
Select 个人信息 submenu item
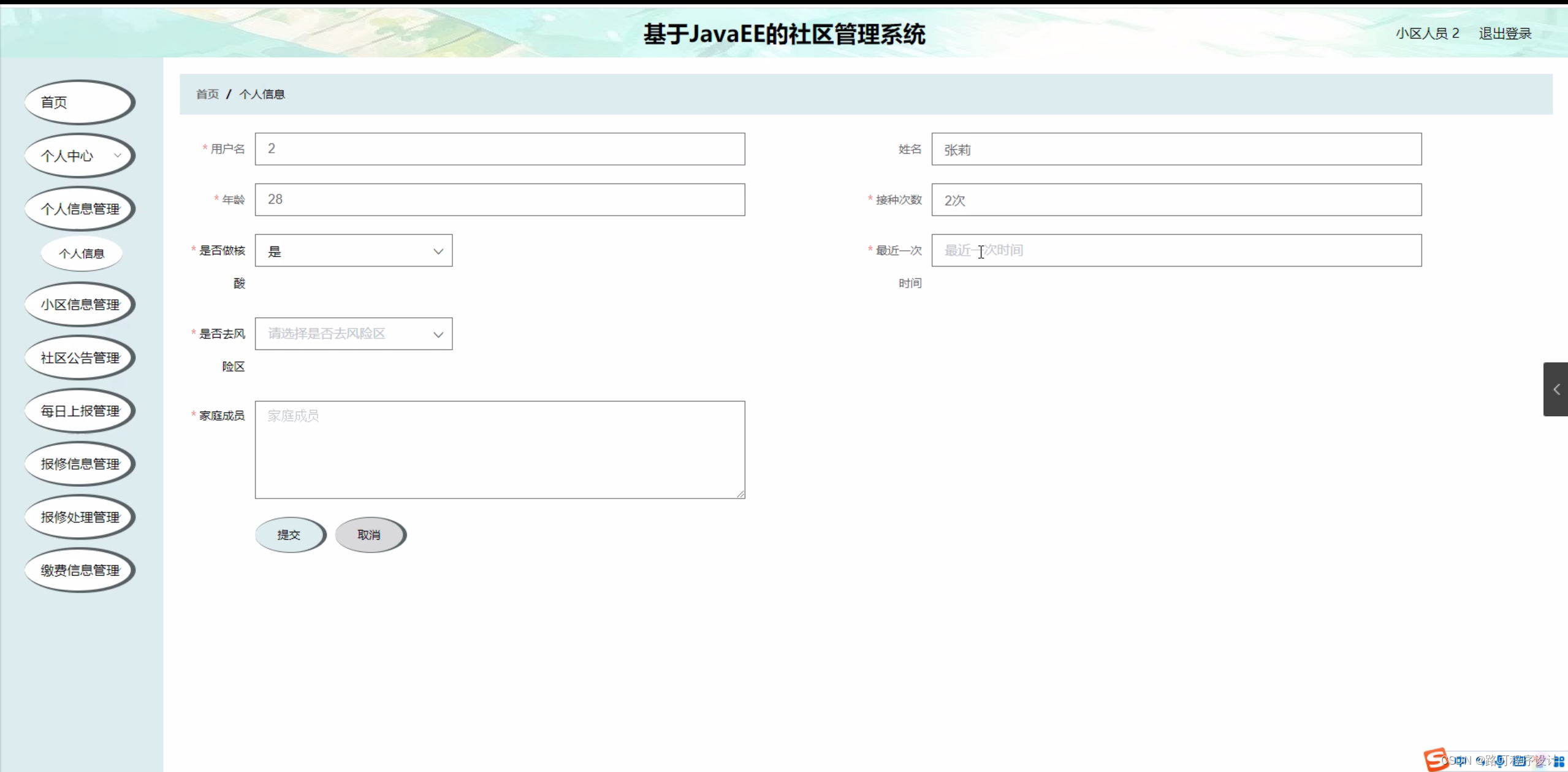click(82, 253)
